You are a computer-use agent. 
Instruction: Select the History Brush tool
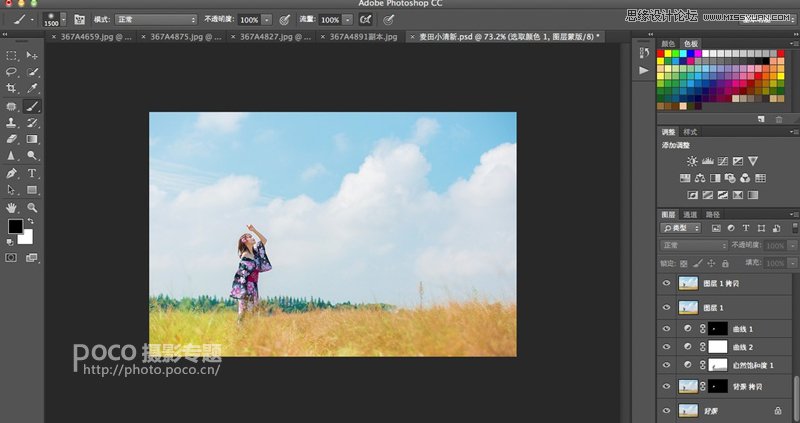[x=32, y=122]
